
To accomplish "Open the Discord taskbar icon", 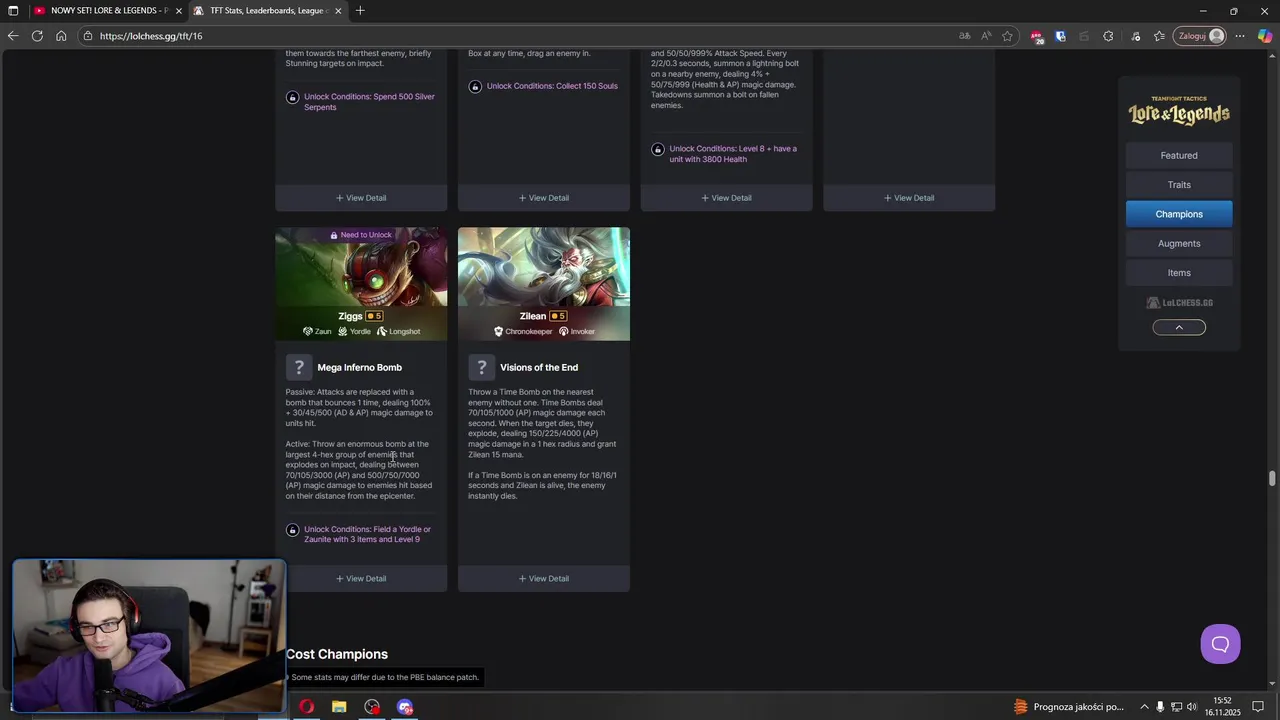I will (x=405, y=707).
